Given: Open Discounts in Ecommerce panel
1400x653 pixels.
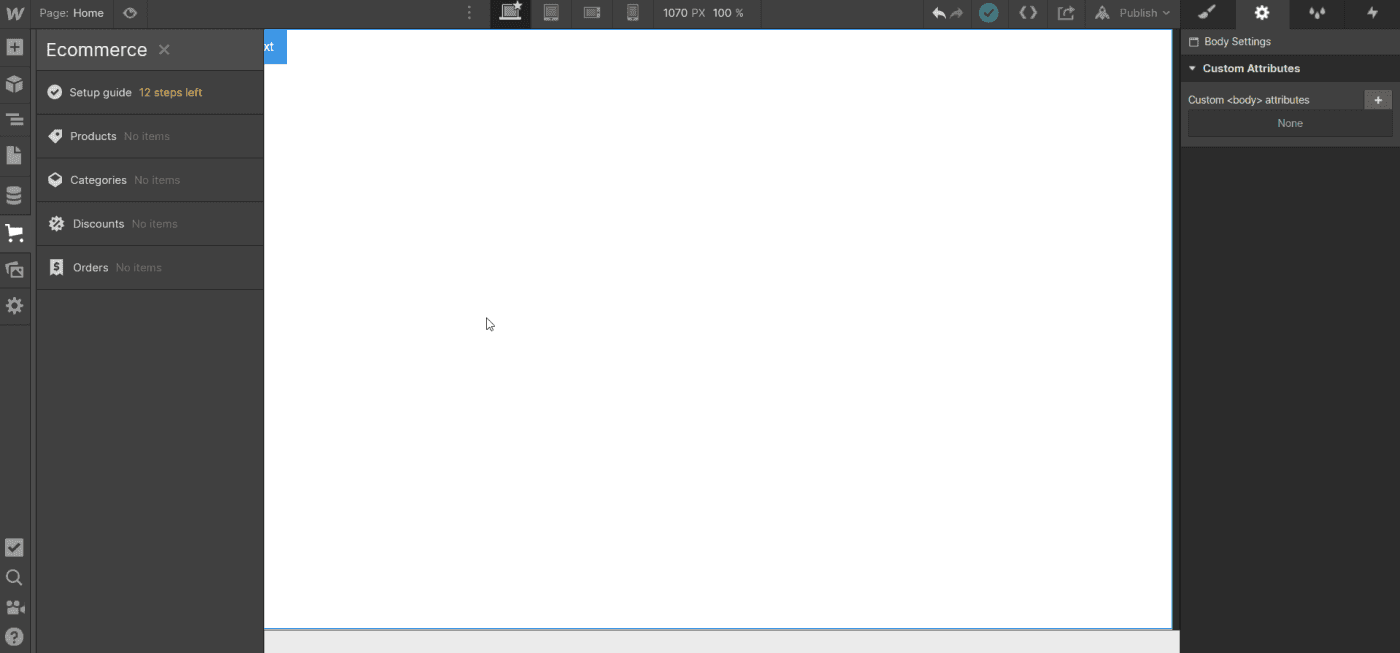Looking at the screenshot, I should [150, 224].
